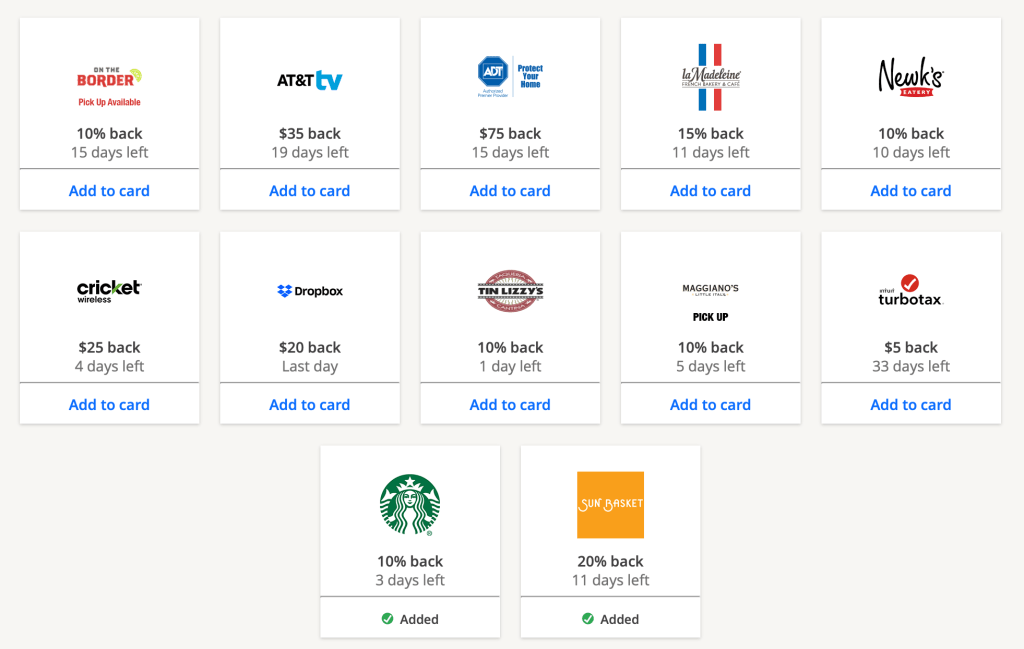Click the Newk's Eatery logo
The width and height of the screenshot is (1024, 649).
pyautogui.click(x=910, y=77)
